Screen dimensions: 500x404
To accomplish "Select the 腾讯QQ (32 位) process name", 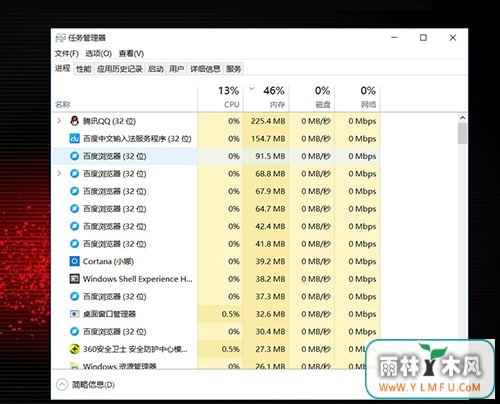I will pos(109,121).
